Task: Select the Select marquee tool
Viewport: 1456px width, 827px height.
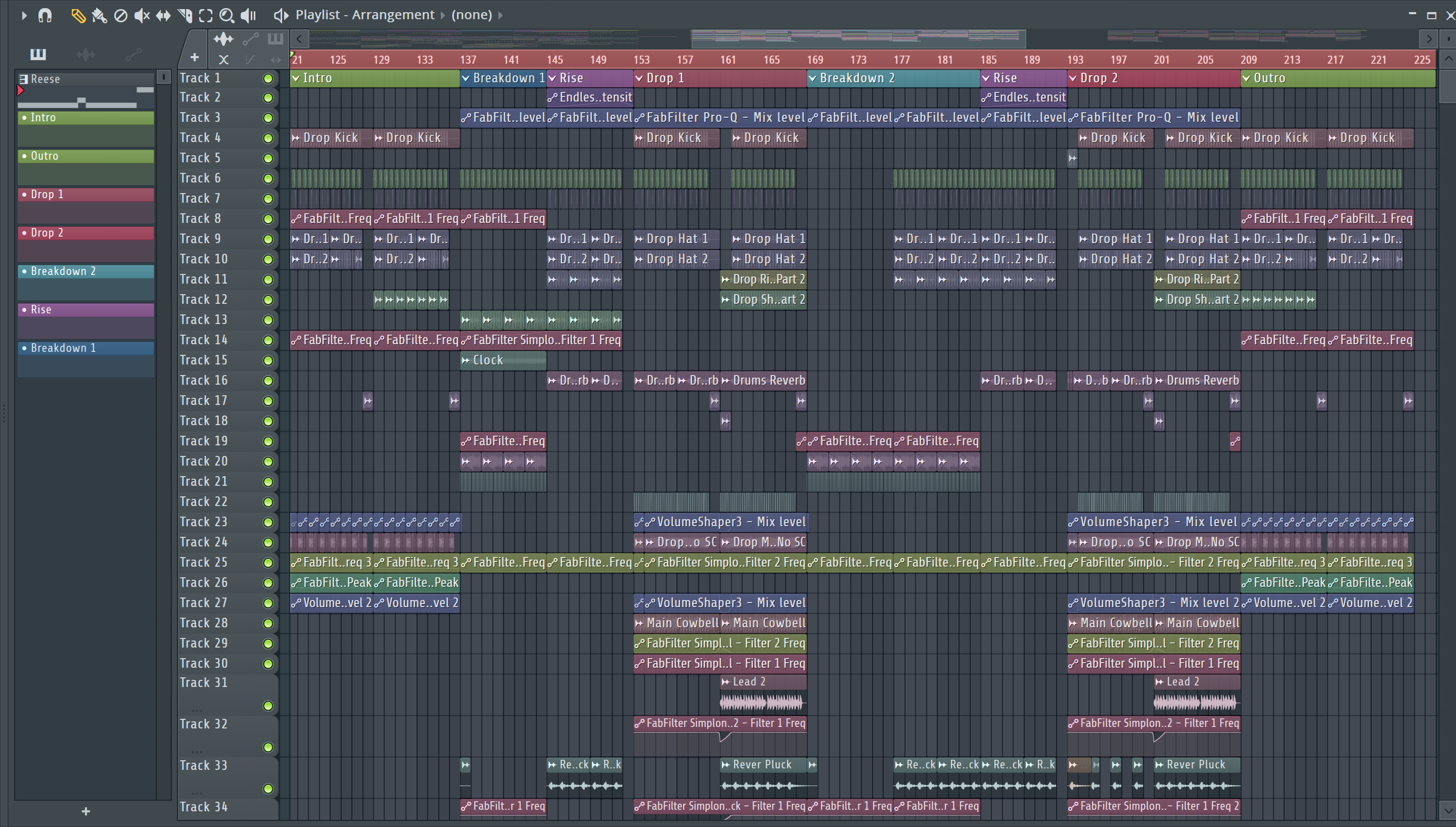Action: 206,15
